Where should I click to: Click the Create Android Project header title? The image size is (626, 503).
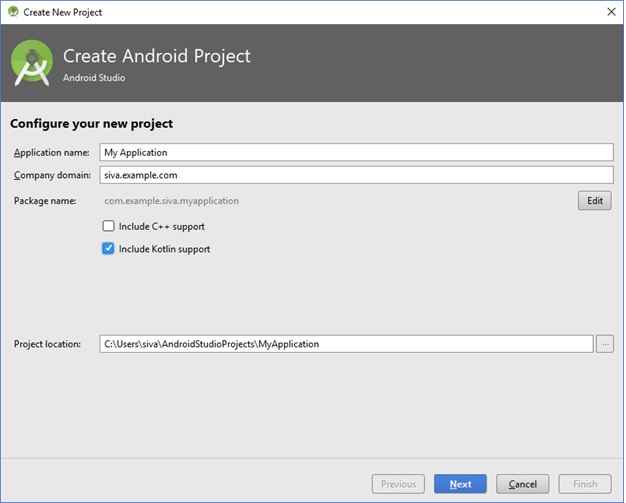[157, 56]
